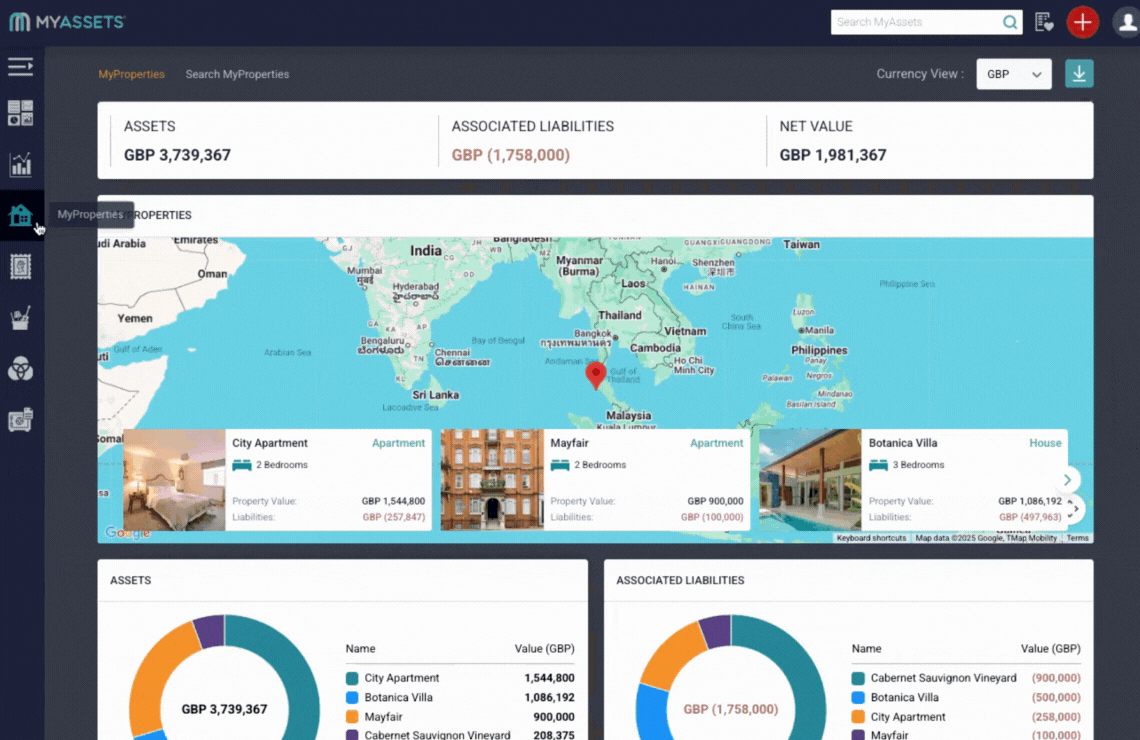Click the NET VALUE GBP 1,981,367
Screen dimensions: 1140x740
coord(832,155)
